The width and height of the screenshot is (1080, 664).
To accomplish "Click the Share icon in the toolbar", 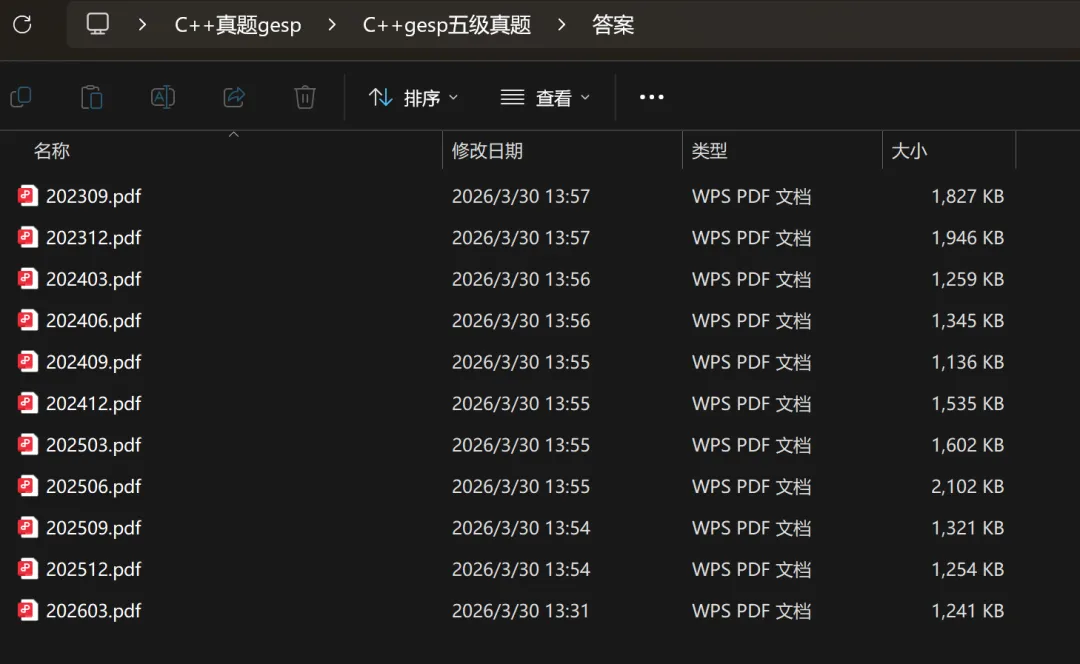I will point(233,96).
